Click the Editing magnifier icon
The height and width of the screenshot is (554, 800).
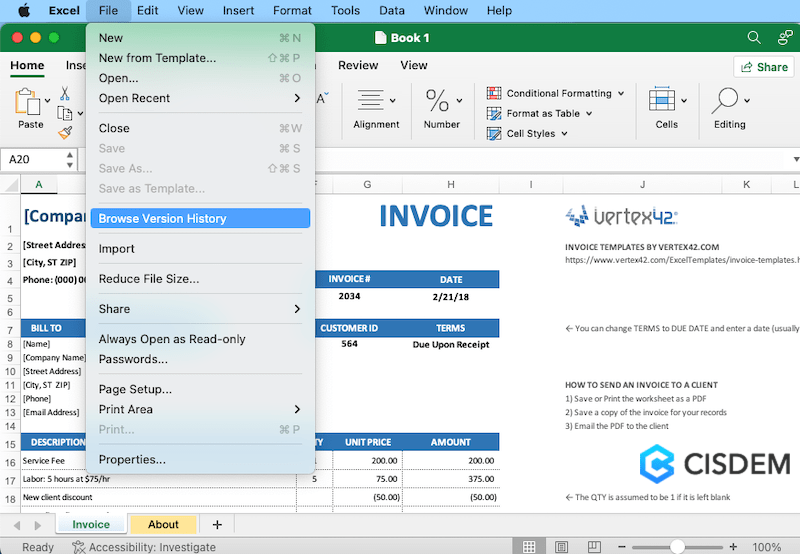[x=727, y=101]
